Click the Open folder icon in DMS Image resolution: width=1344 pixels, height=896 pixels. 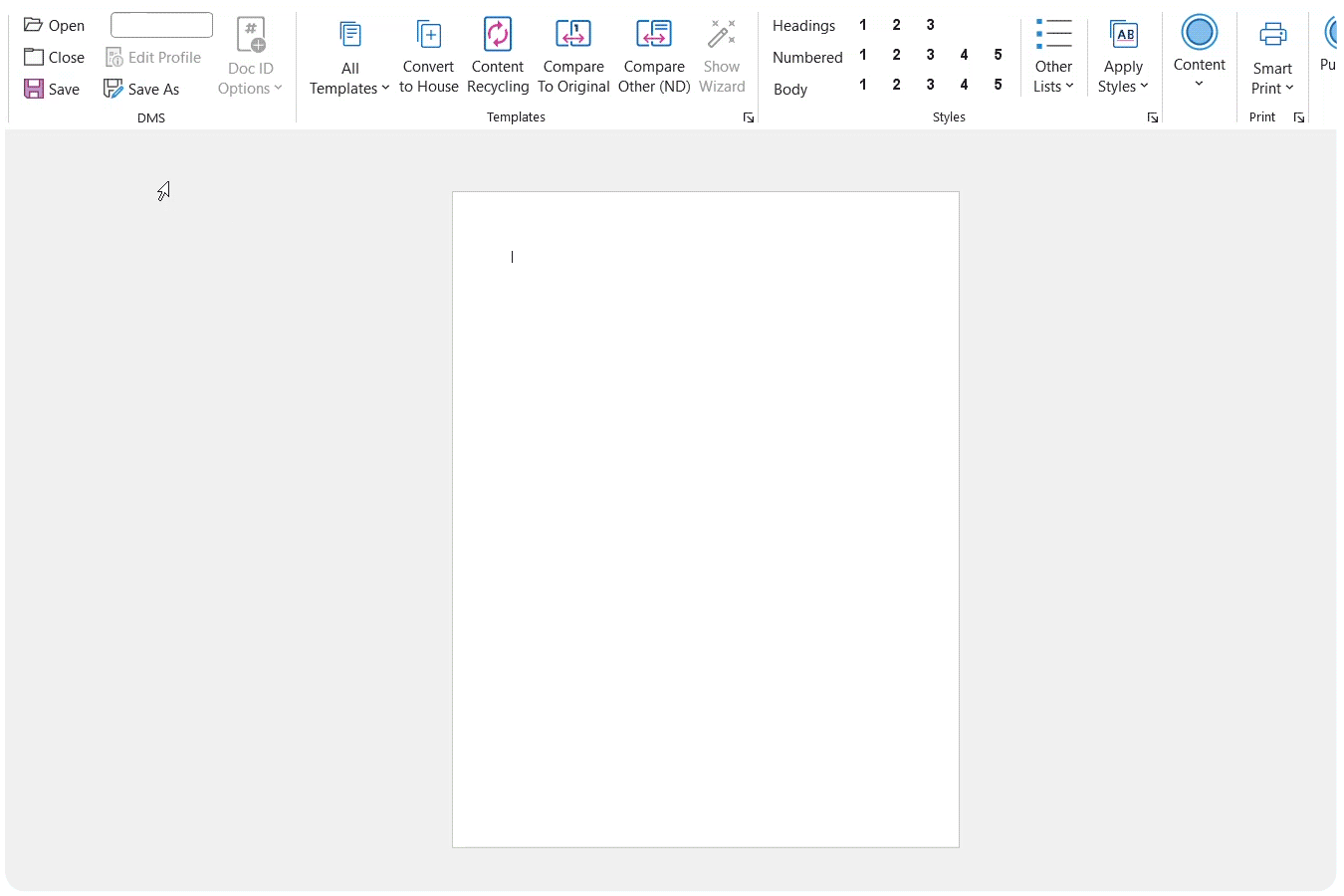[34, 25]
